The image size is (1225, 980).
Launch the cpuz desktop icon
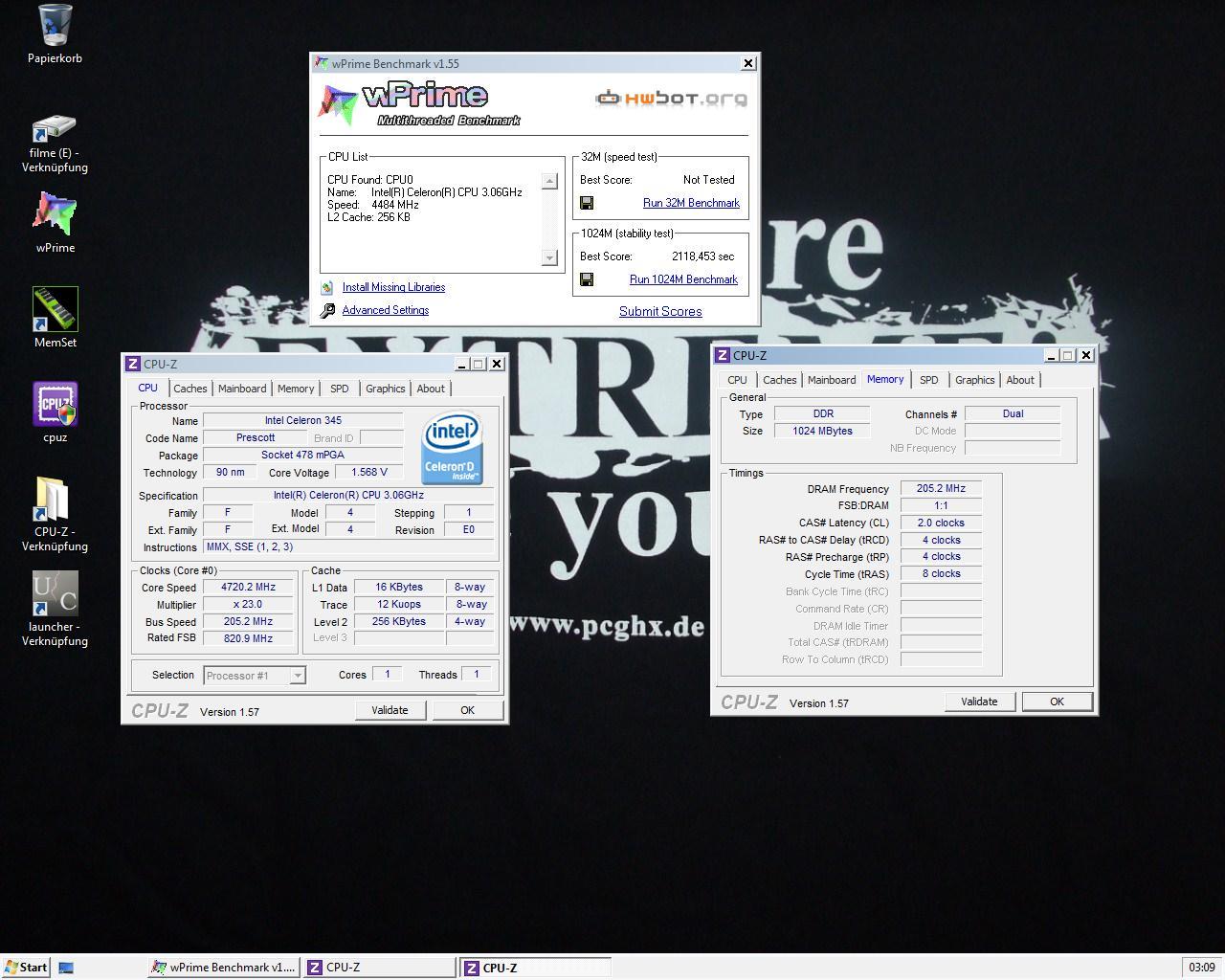tap(55, 404)
